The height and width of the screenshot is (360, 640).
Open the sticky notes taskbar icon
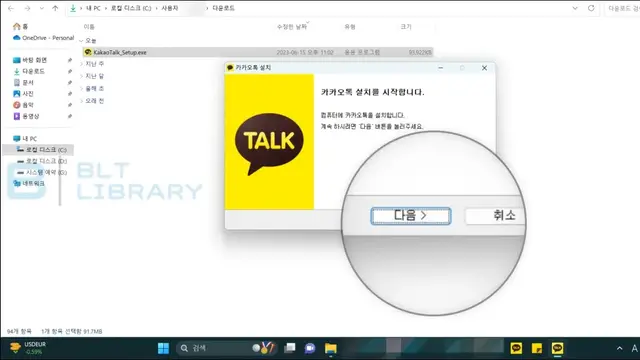tap(537, 348)
